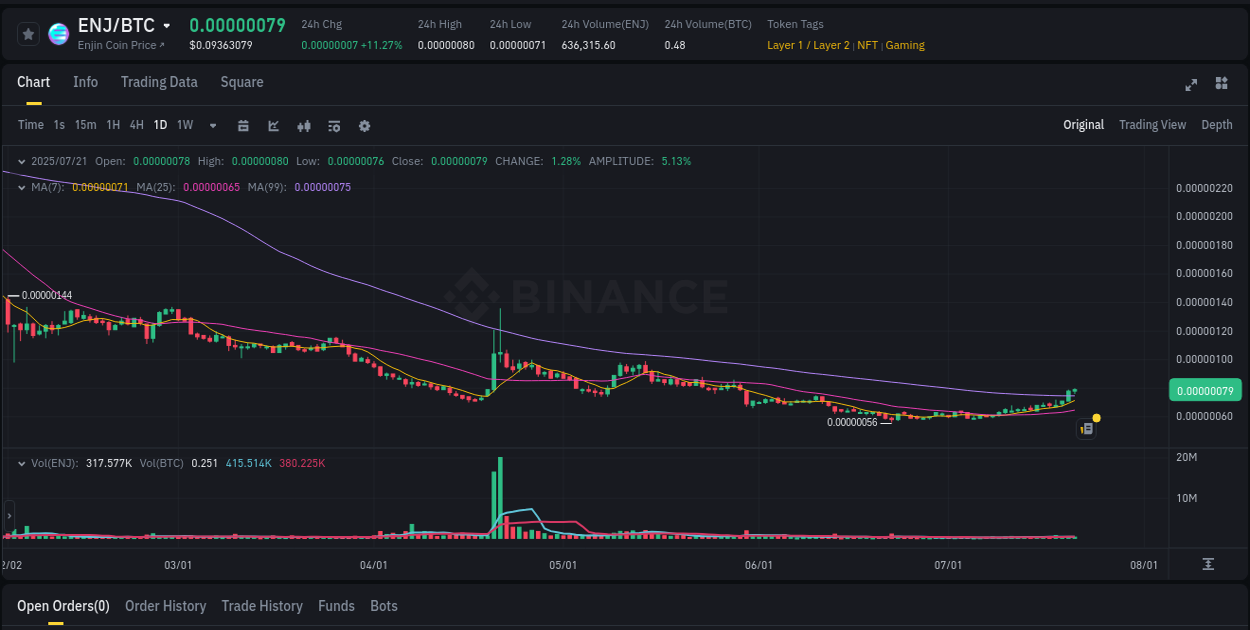
Task: Open the drawing tools chart icon
Action: [x=273, y=126]
